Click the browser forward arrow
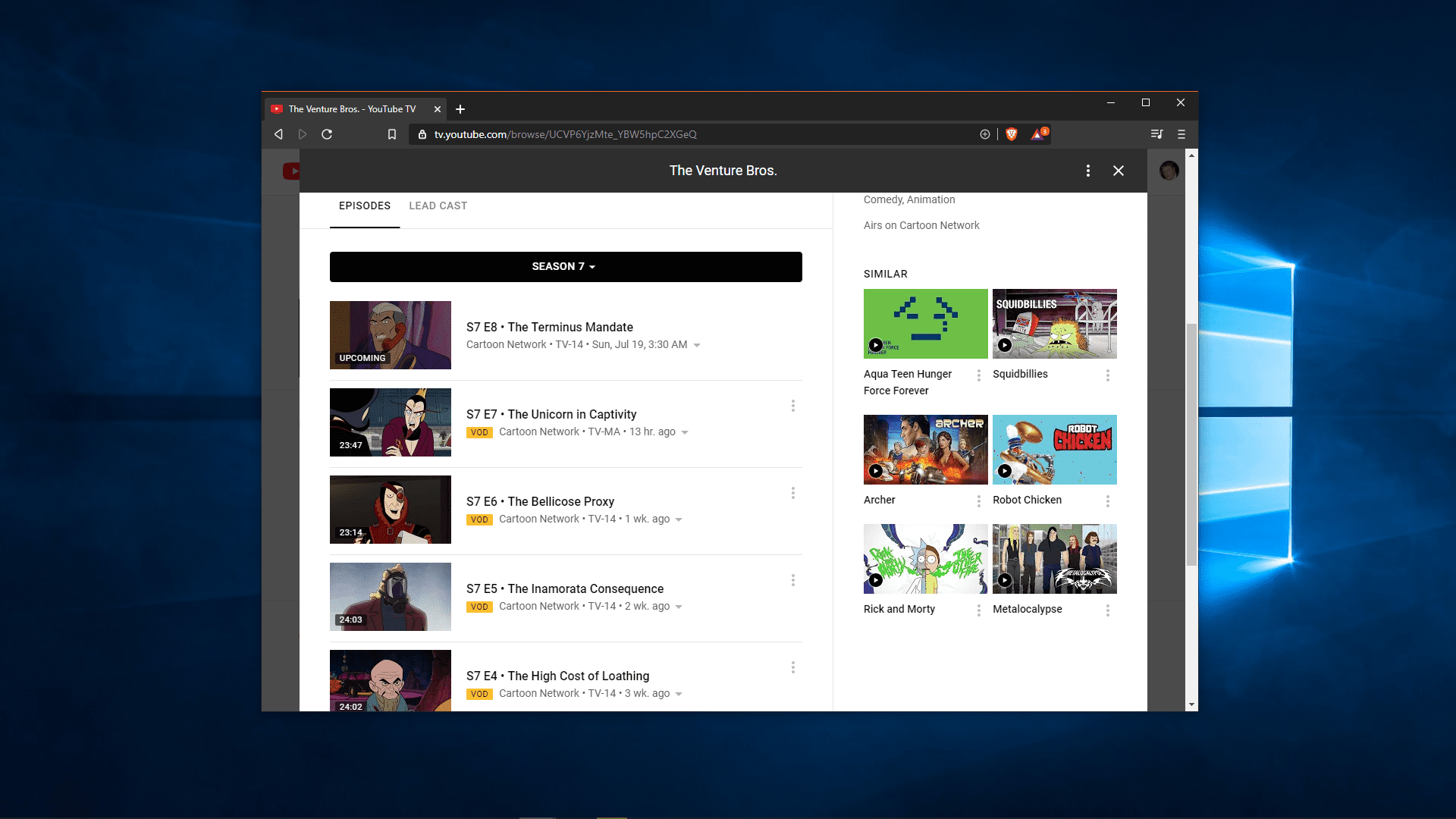The width and height of the screenshot is (1456, 819). point(303,134)
